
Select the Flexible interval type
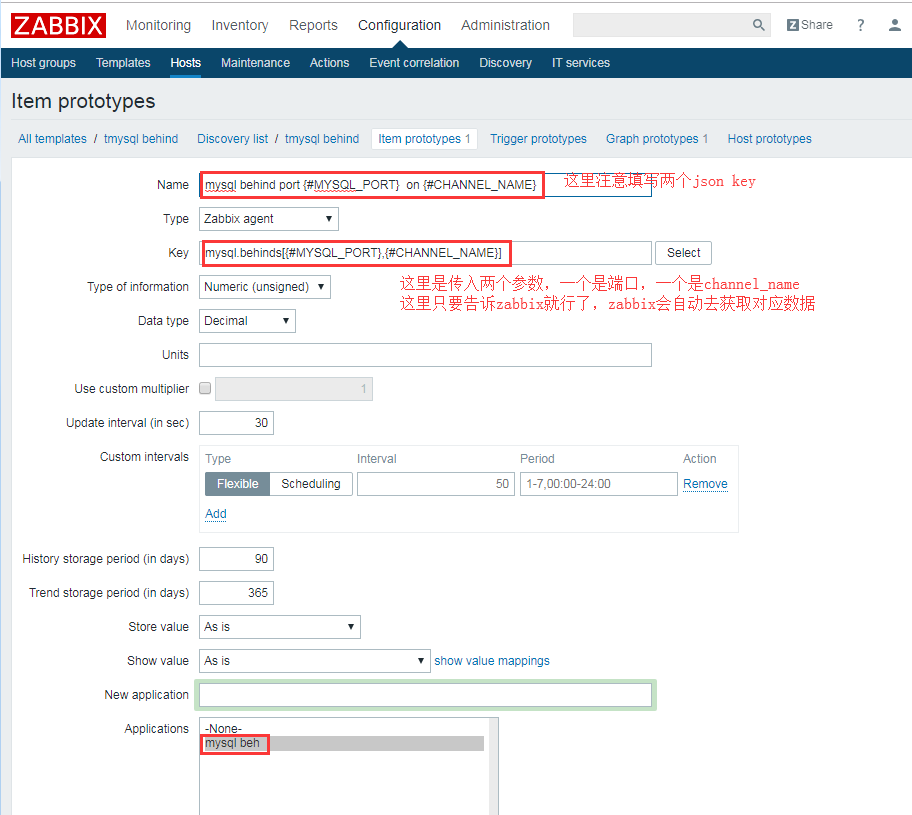point(237,484)
